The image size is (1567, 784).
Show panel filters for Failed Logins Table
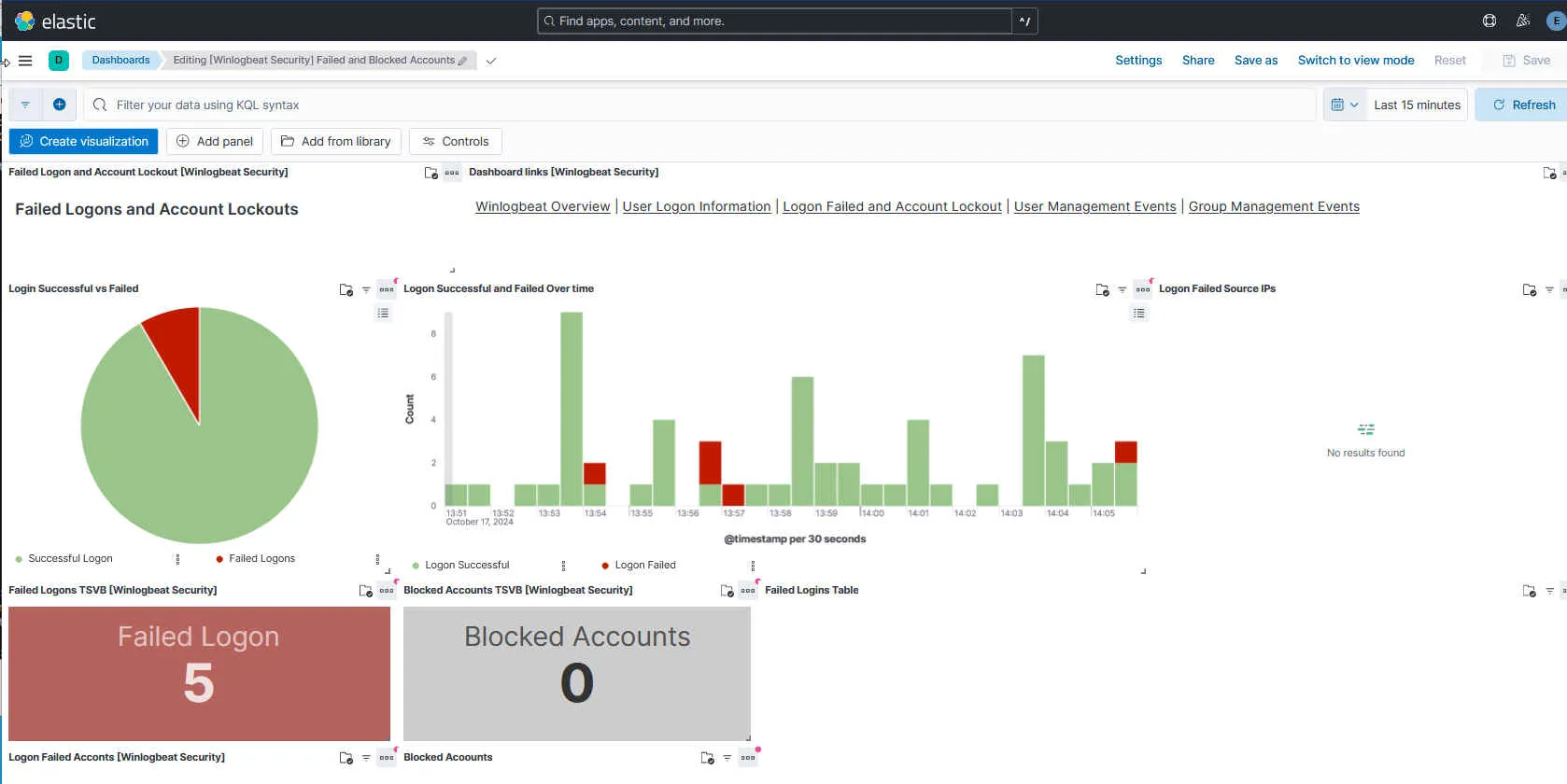(1549, 591)
